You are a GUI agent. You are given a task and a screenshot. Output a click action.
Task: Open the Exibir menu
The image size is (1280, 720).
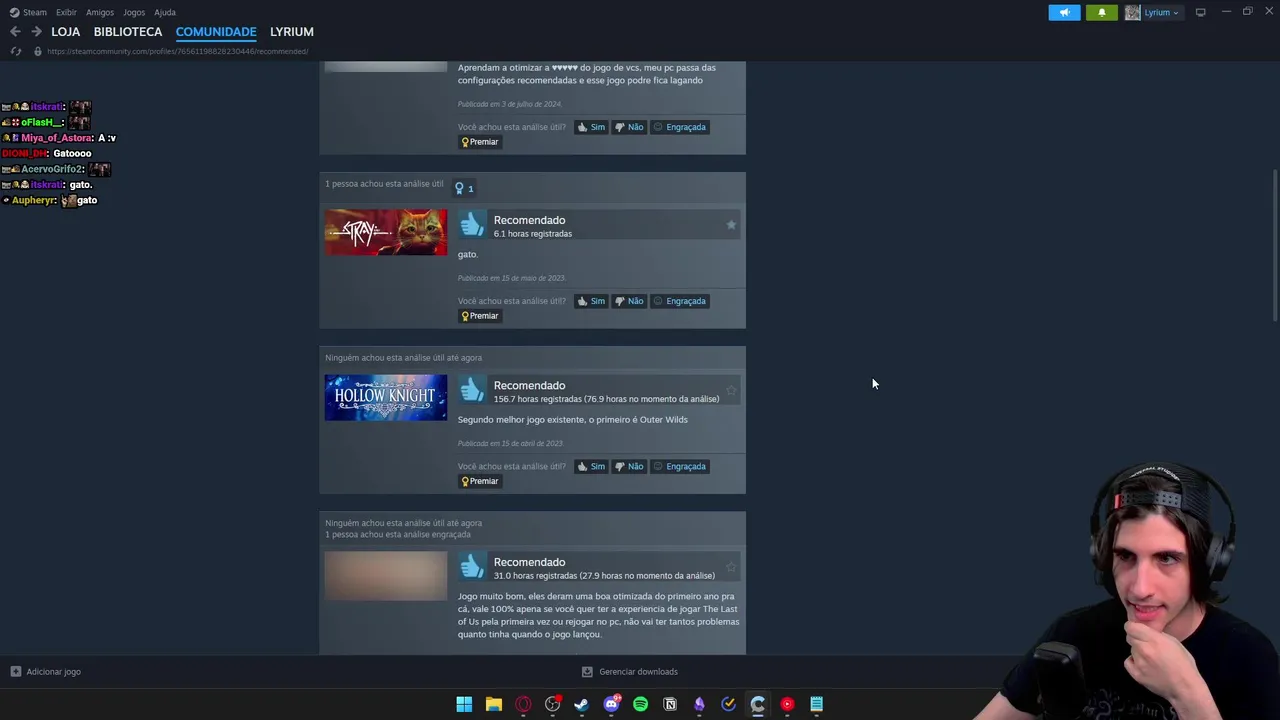click(66, 12)
